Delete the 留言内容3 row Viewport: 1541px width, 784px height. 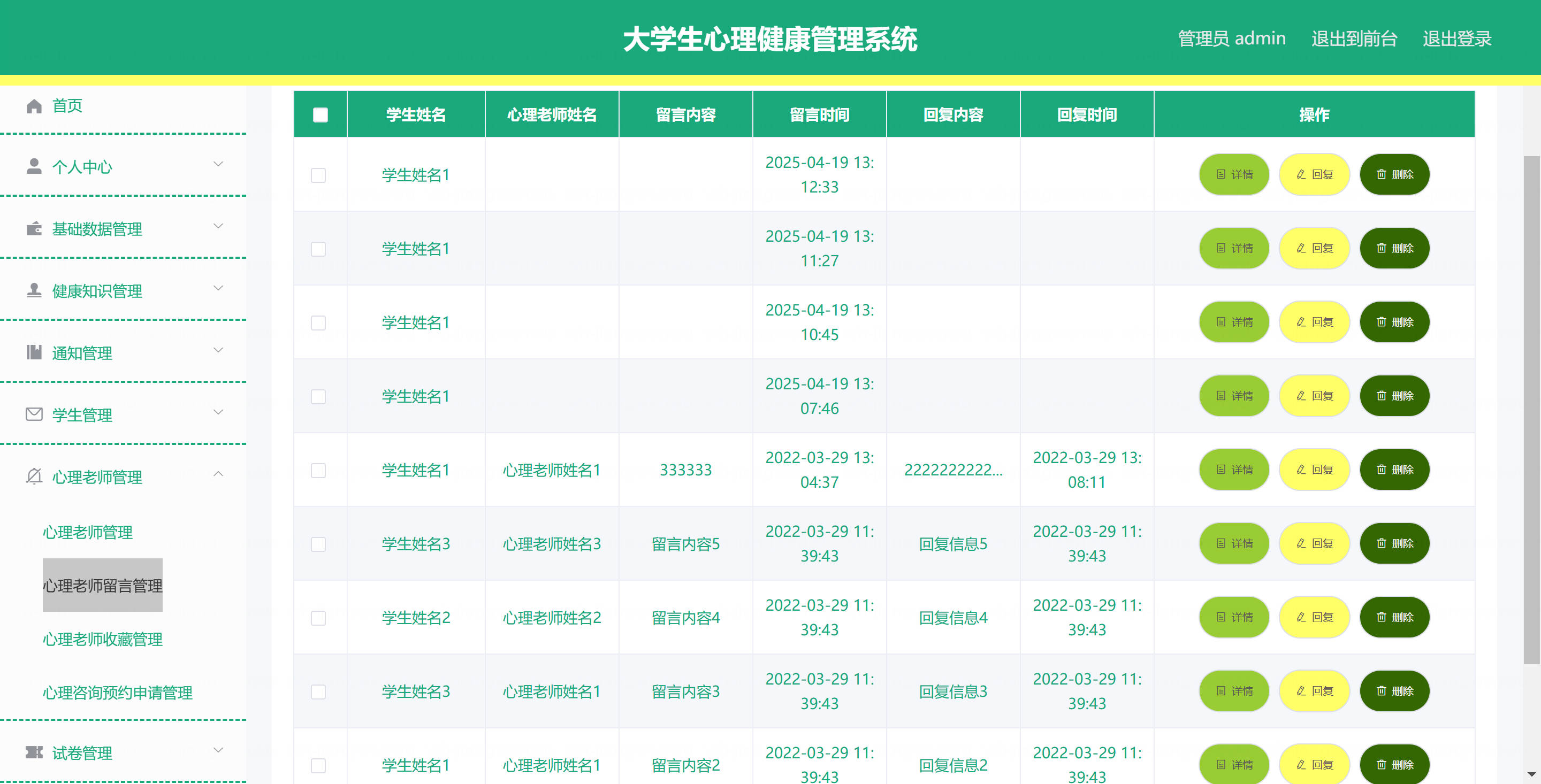click(x=1394, y=691)
